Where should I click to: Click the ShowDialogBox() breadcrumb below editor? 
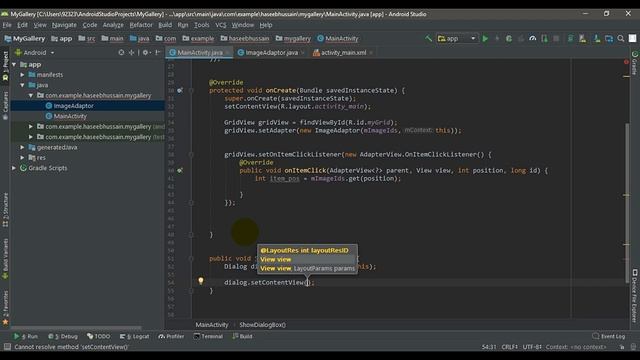pos(262,325)
